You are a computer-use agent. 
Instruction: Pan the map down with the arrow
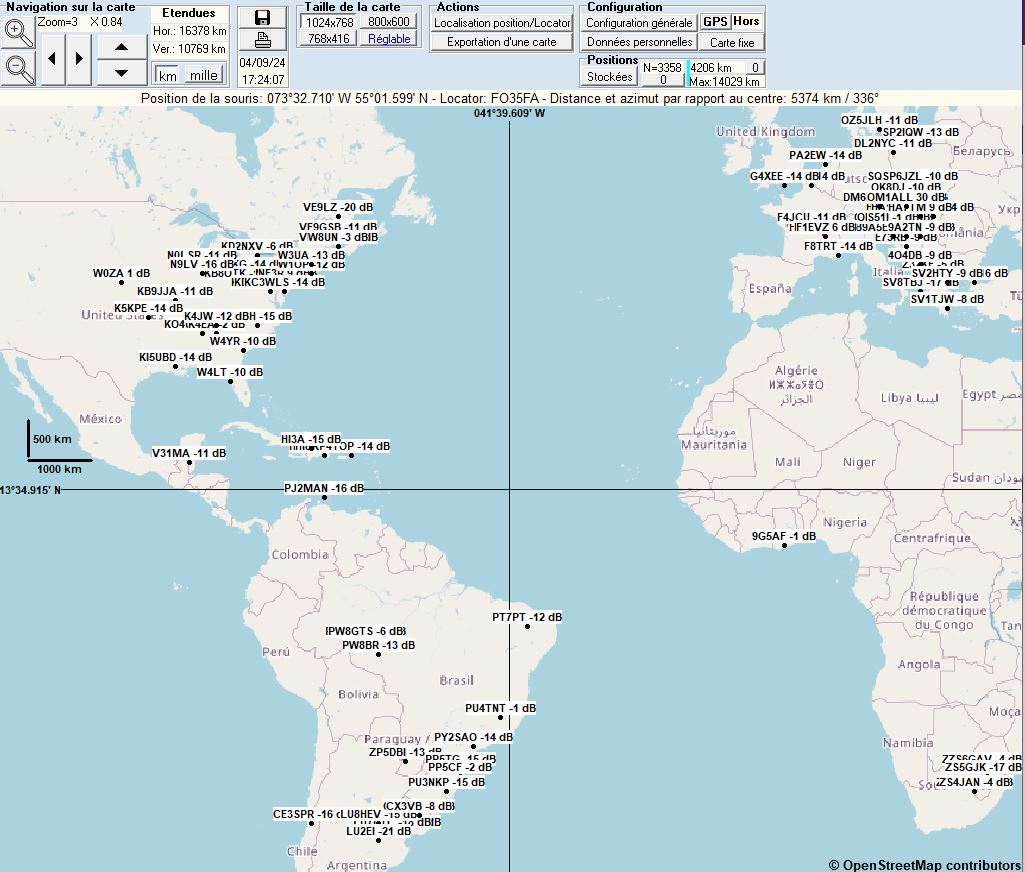[122, 72]
